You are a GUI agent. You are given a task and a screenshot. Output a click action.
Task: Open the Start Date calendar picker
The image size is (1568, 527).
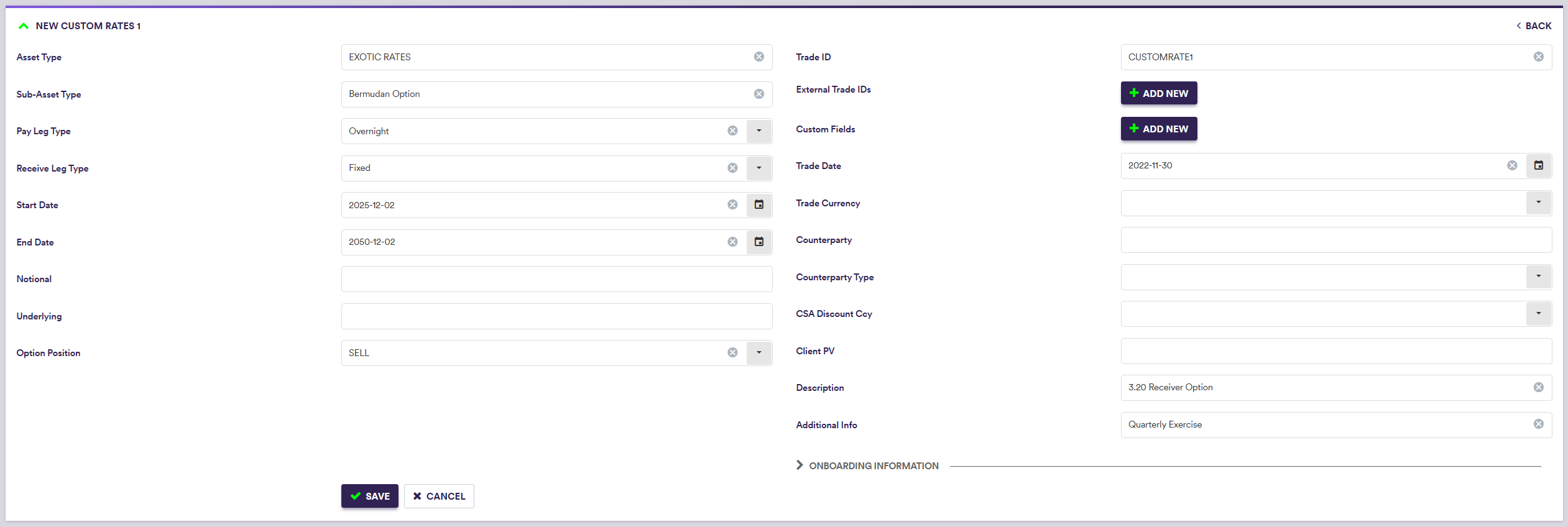tap(759, 205)
